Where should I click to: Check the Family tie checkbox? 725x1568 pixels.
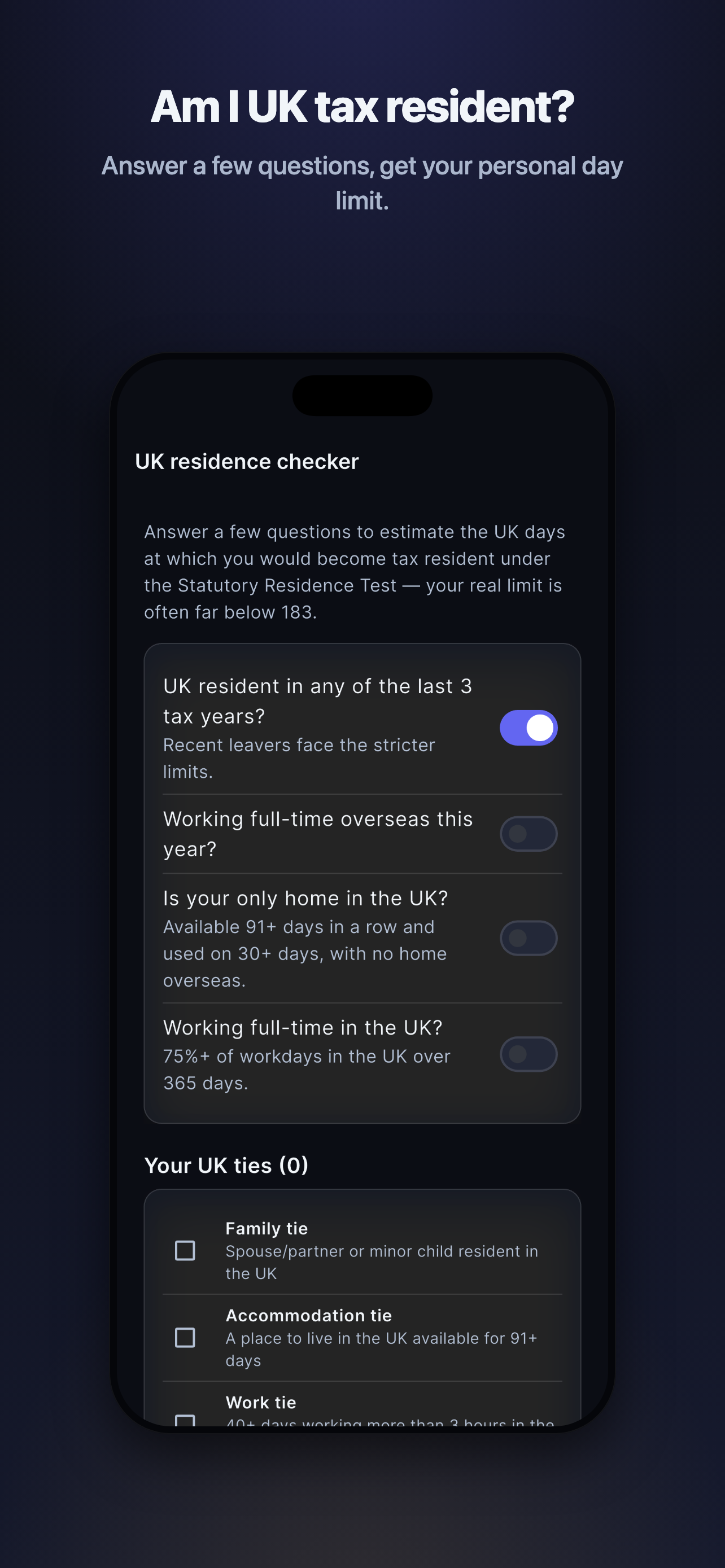[x=185, y=1250]
